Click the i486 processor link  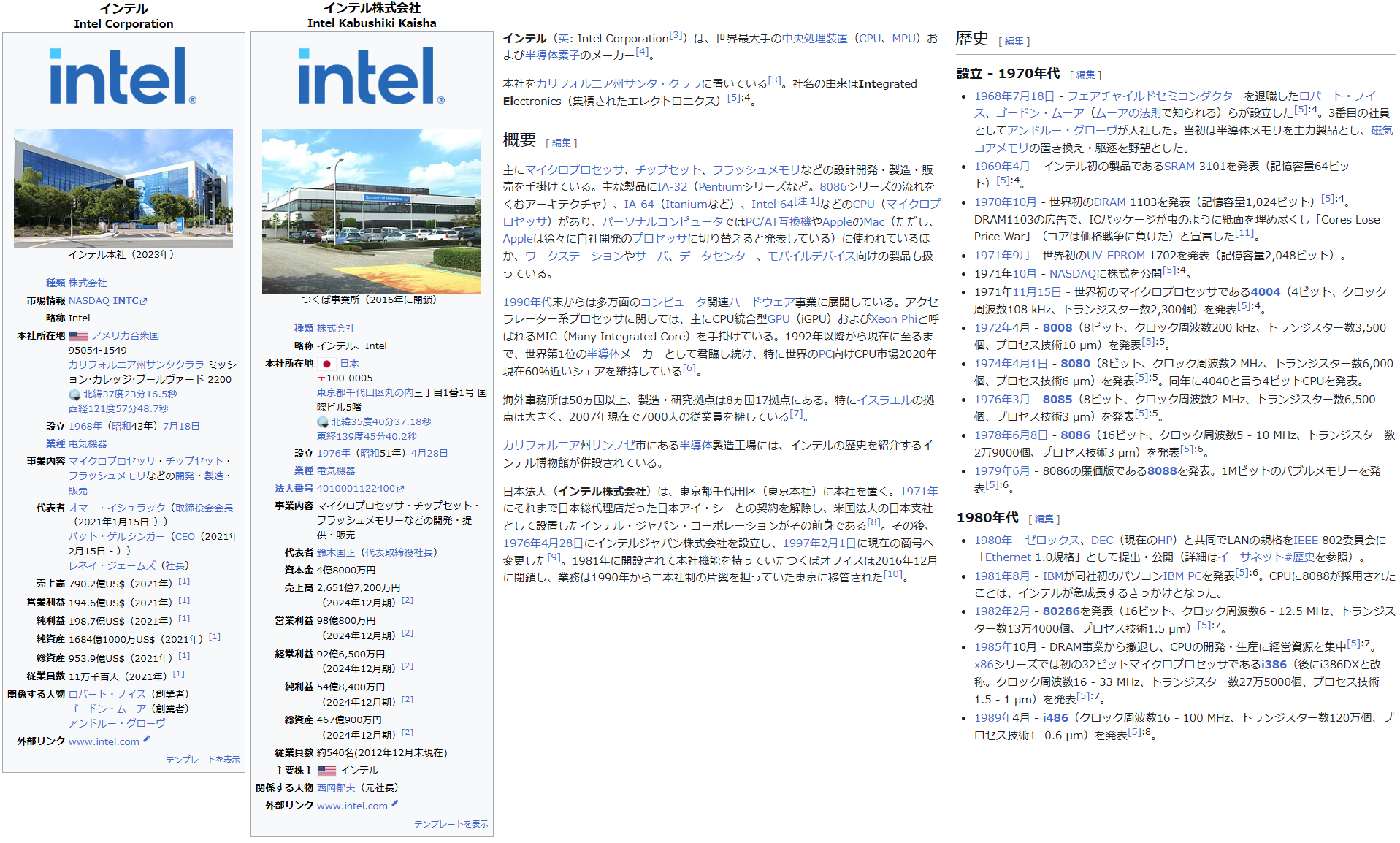(x=1055, y=718)
